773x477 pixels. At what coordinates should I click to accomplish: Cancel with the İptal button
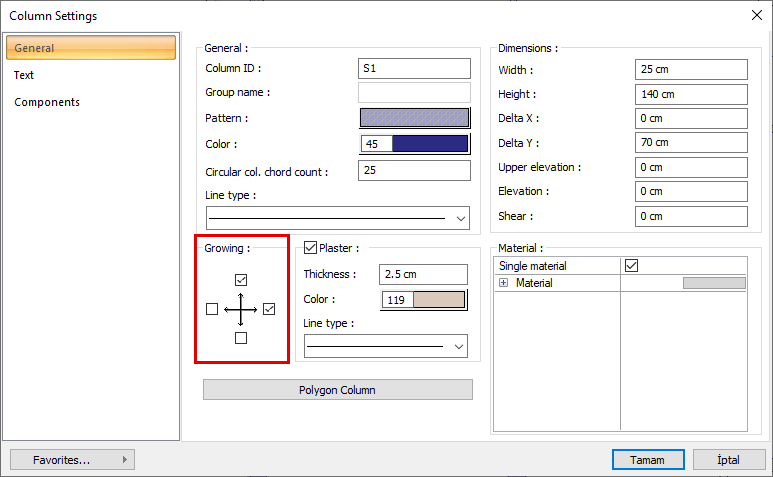(x=728, y=460)
